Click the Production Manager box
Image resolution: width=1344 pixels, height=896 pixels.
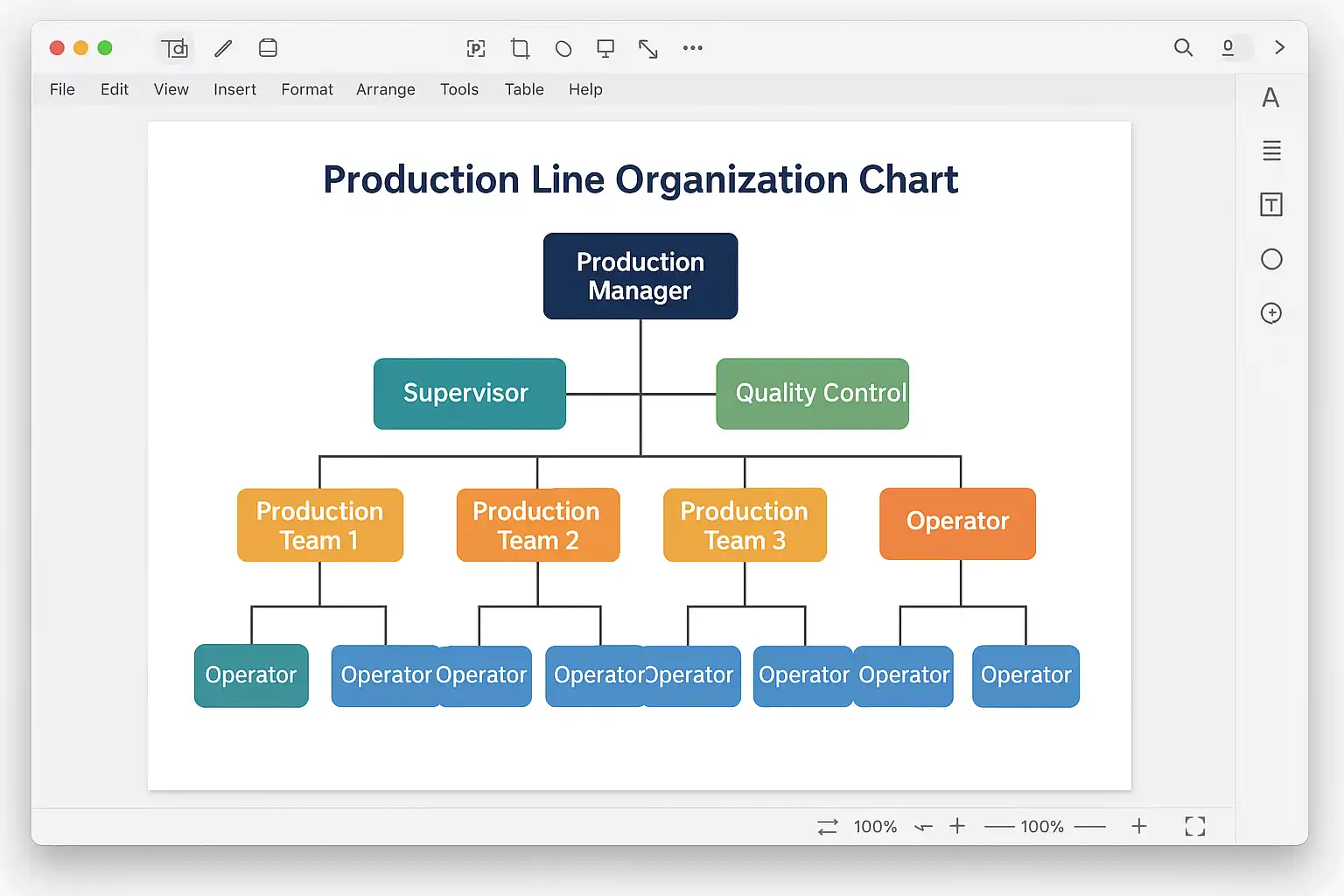(x=640, y=276)
